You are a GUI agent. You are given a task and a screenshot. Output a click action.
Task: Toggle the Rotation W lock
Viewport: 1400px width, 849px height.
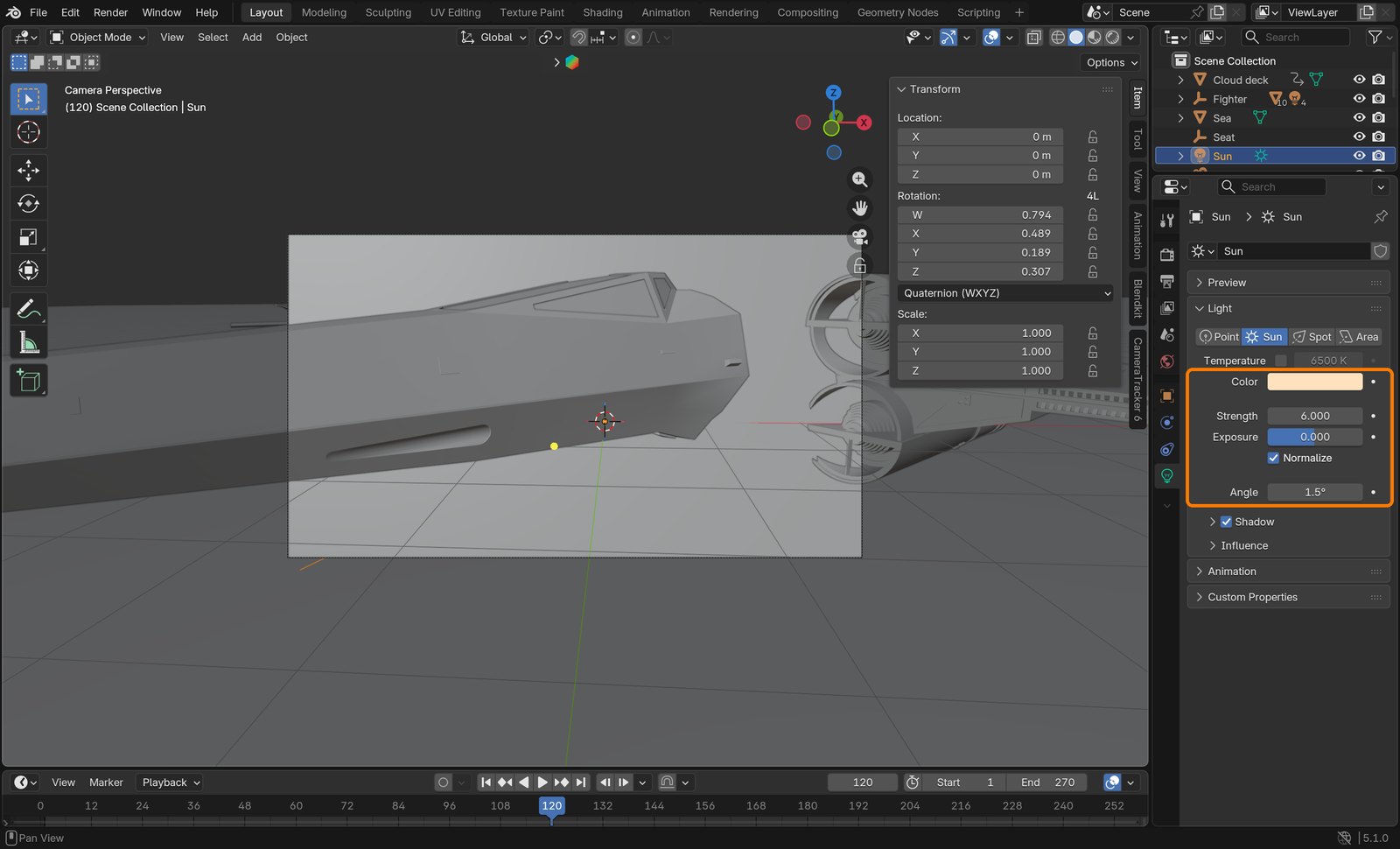[x=1093, y=214]
